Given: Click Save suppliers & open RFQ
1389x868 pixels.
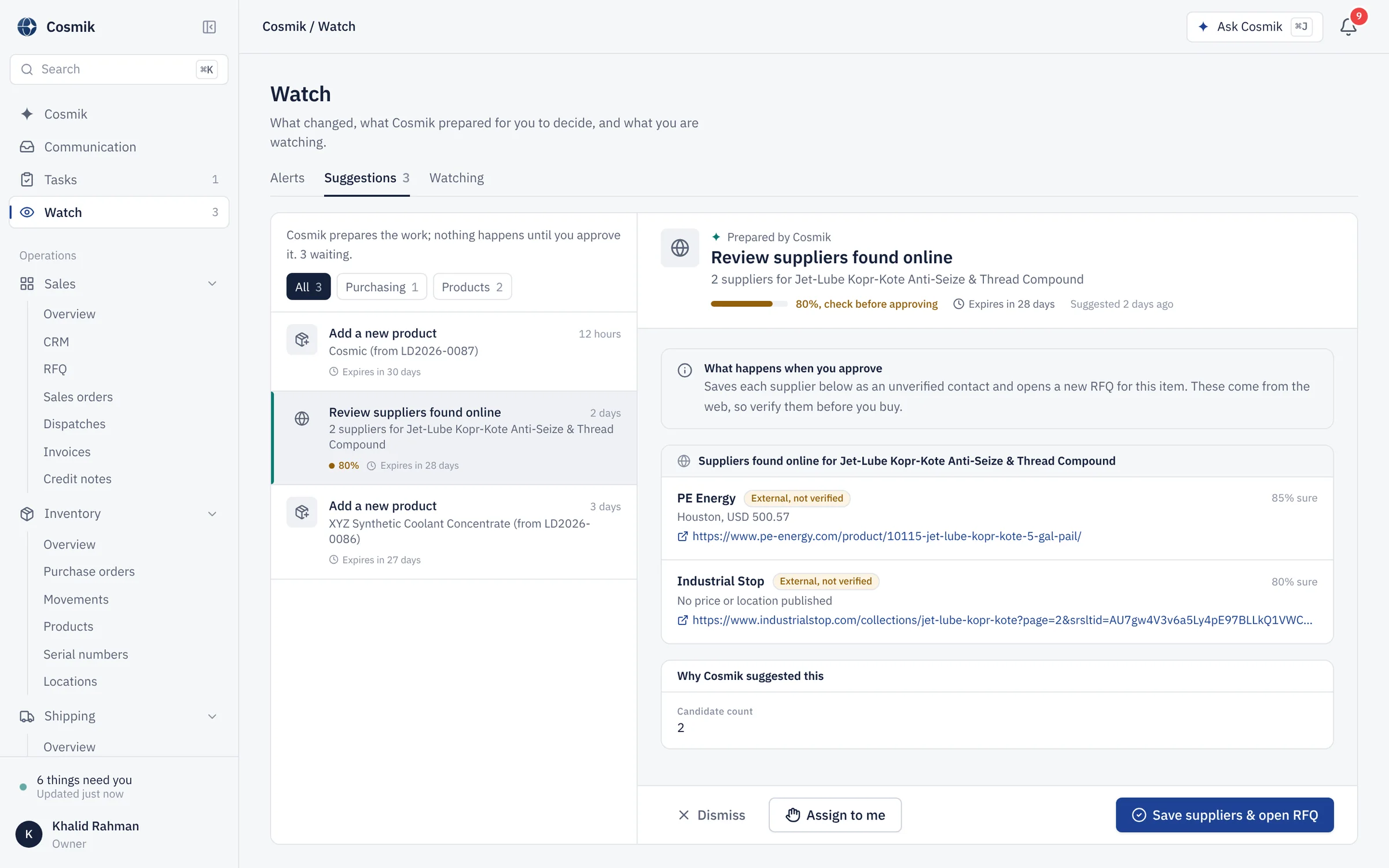Looking at the screenshot, I should [x=1225, y=815].
